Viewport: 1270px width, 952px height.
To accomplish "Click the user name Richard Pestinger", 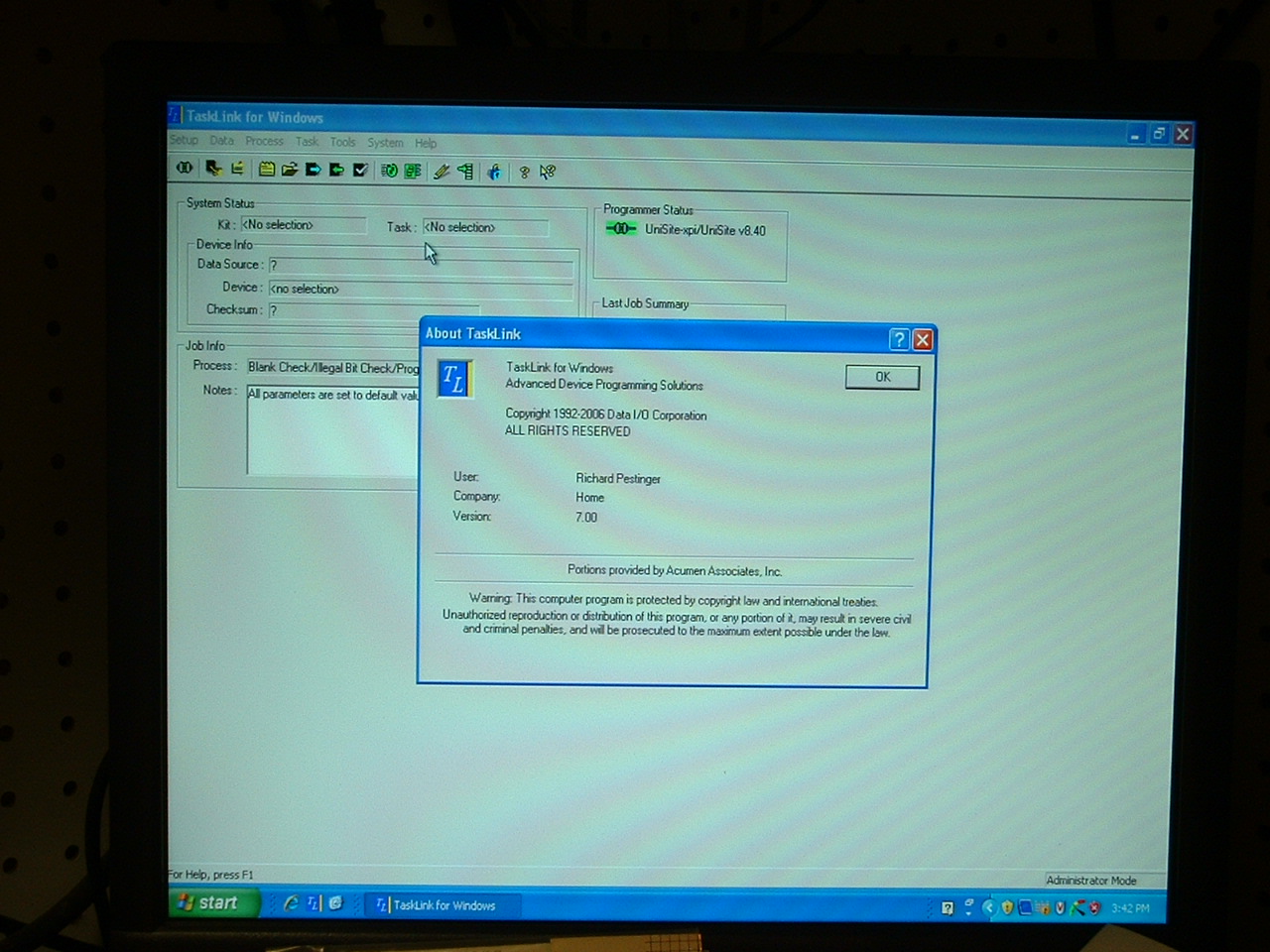I will [x=618, y=478].
